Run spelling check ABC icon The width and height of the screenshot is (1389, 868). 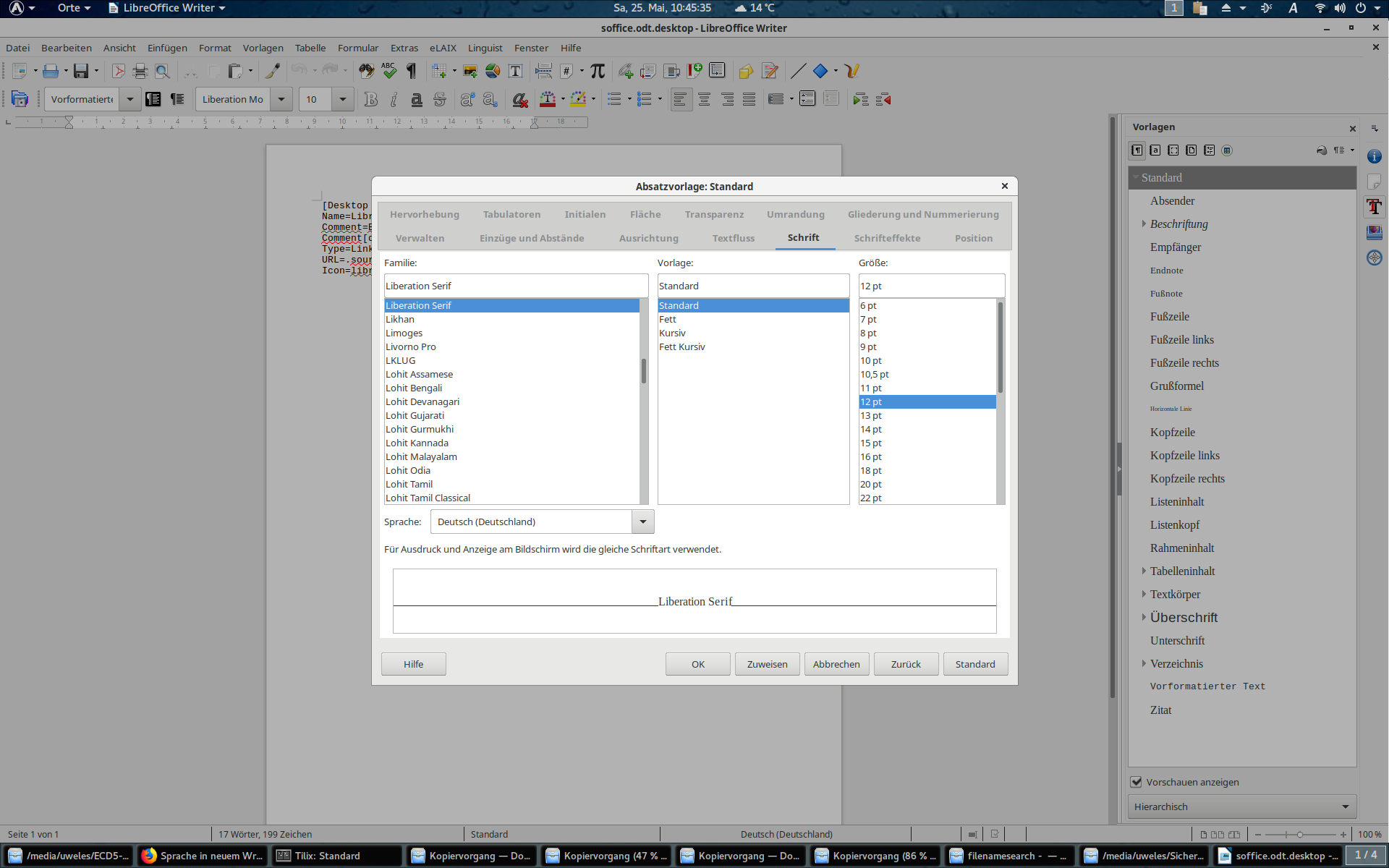click(389, 71)
